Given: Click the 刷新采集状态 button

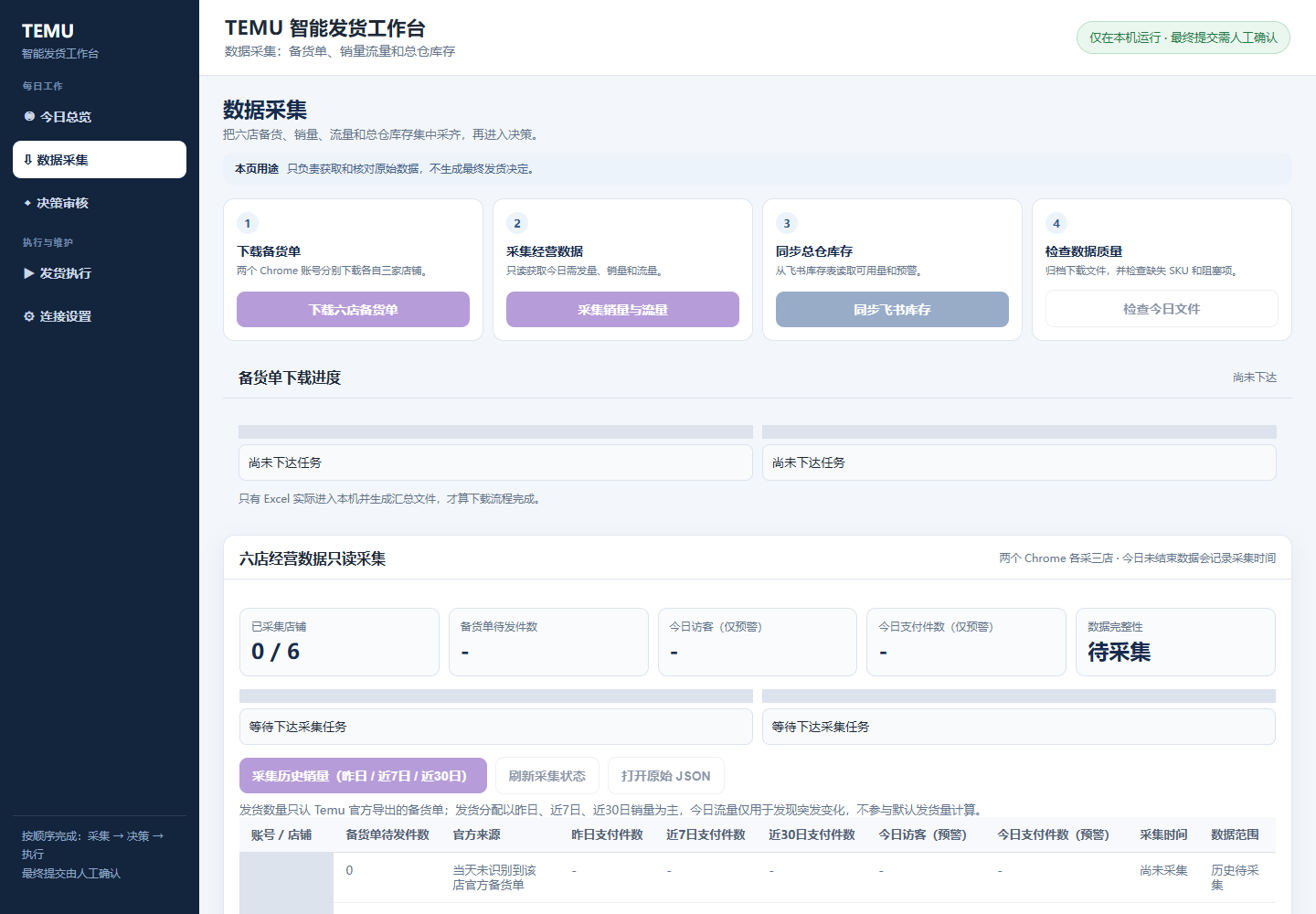Looking at the screenshot, I should (547, 776).
